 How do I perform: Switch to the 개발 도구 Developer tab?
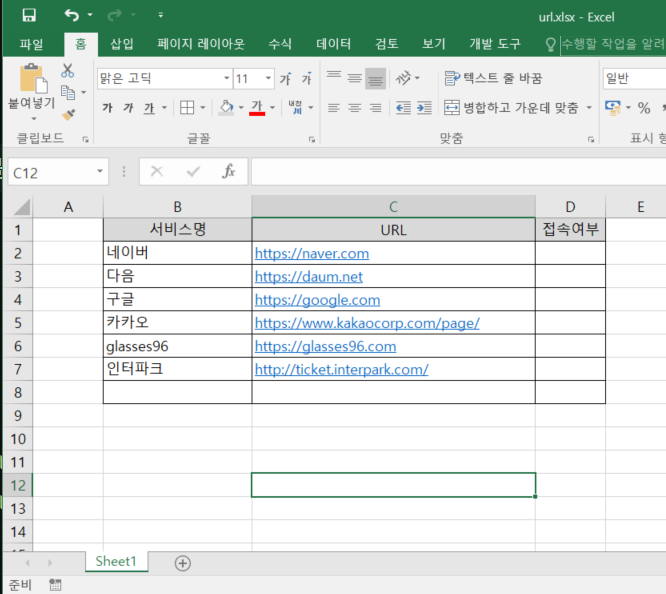(x=495, y=44)
